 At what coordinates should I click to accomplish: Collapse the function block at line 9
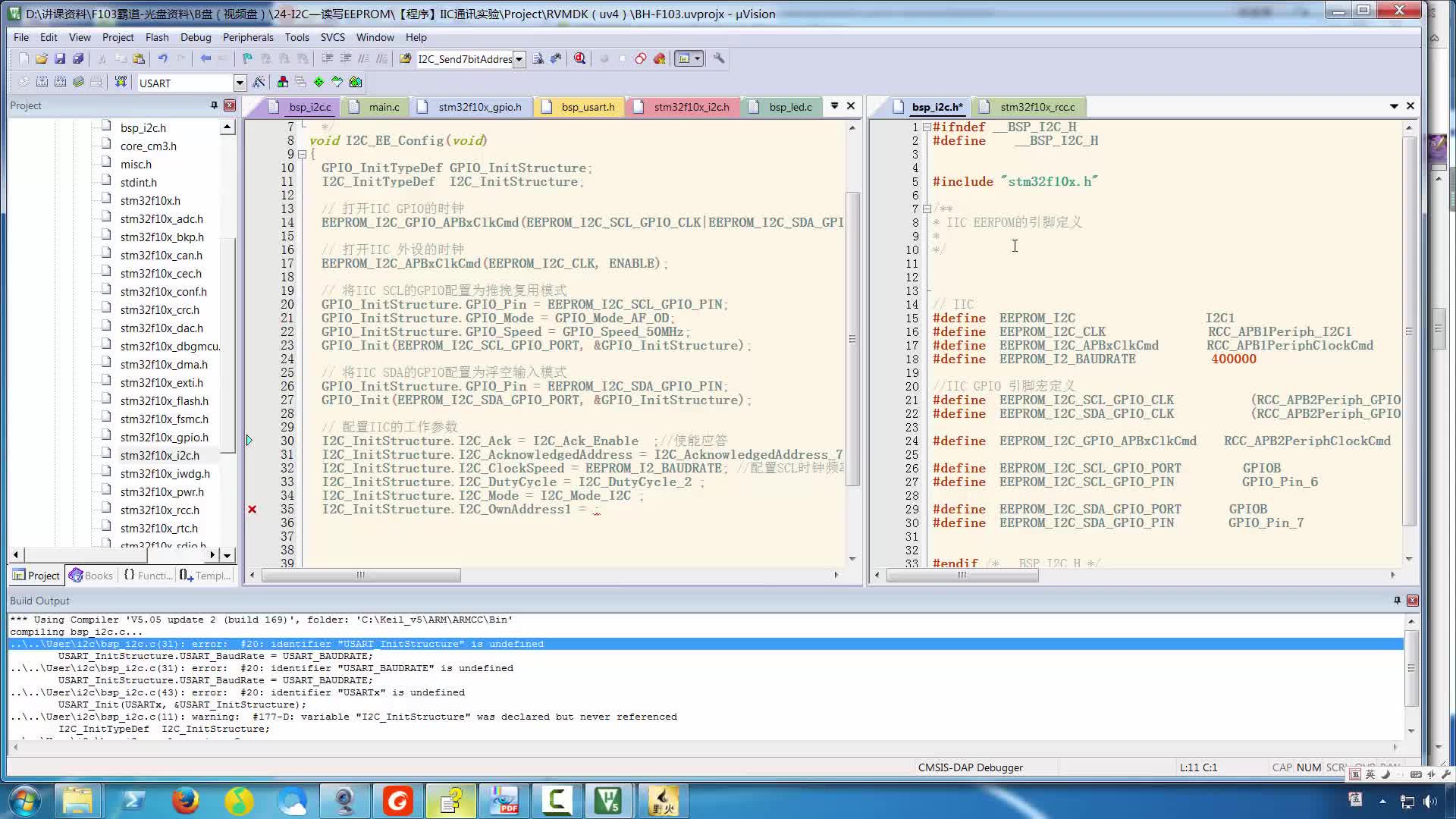point(302,155)
